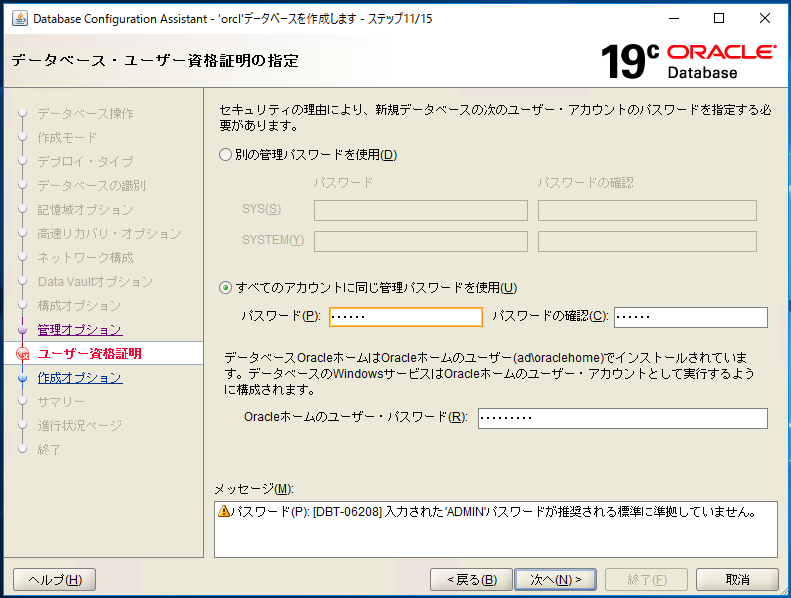Click the current step marker for ユーザー資格証明

tap(23, 354)
